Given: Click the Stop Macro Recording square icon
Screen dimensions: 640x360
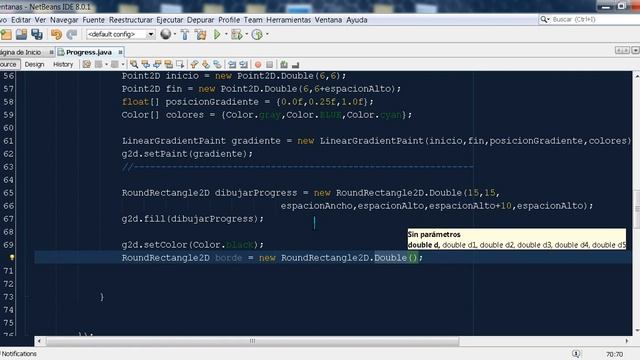Looking at the screenshot, I should point(269,64).
